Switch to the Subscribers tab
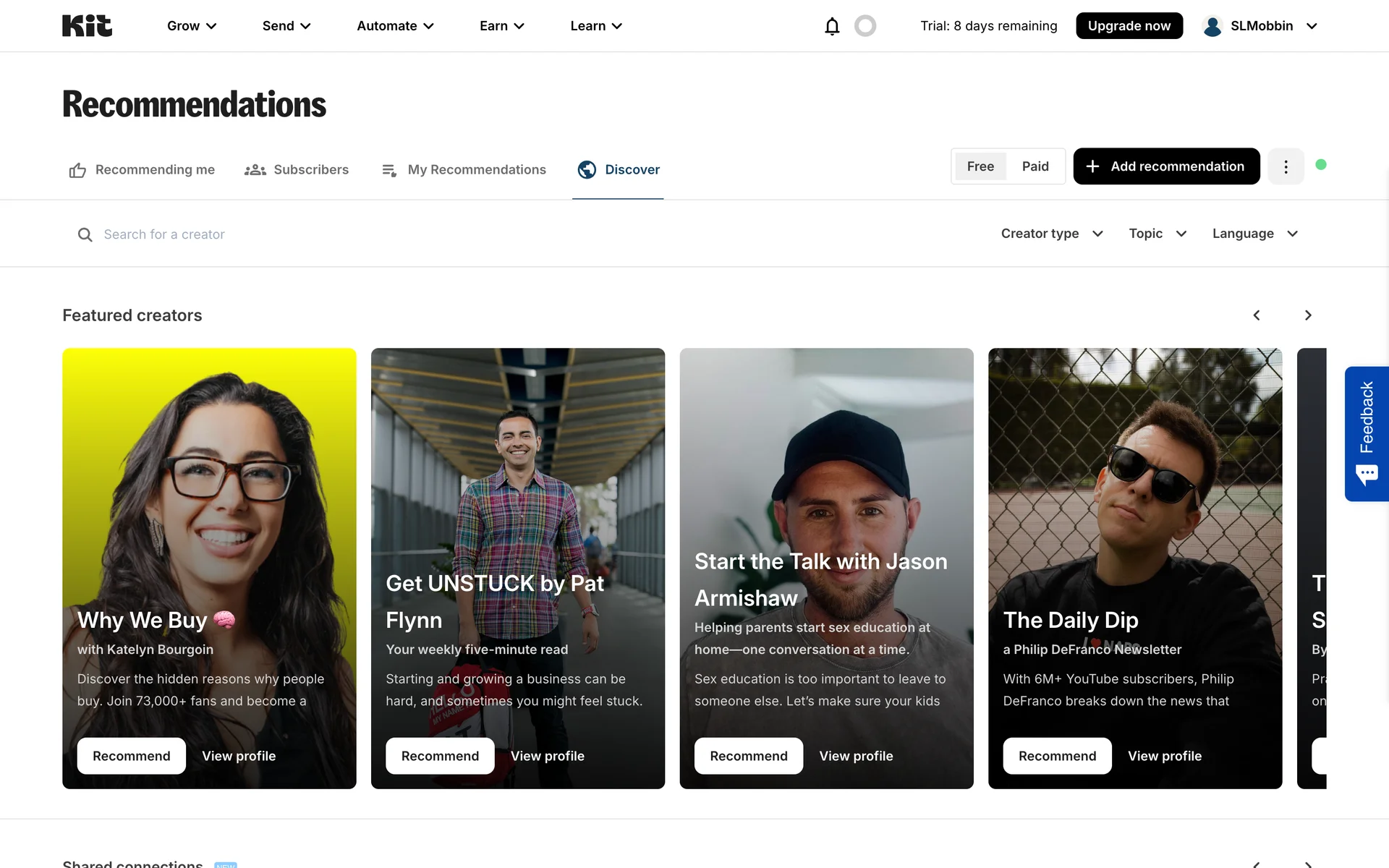Image resolution: width=1389 pixels, height=868 pixels. [297, 170]
